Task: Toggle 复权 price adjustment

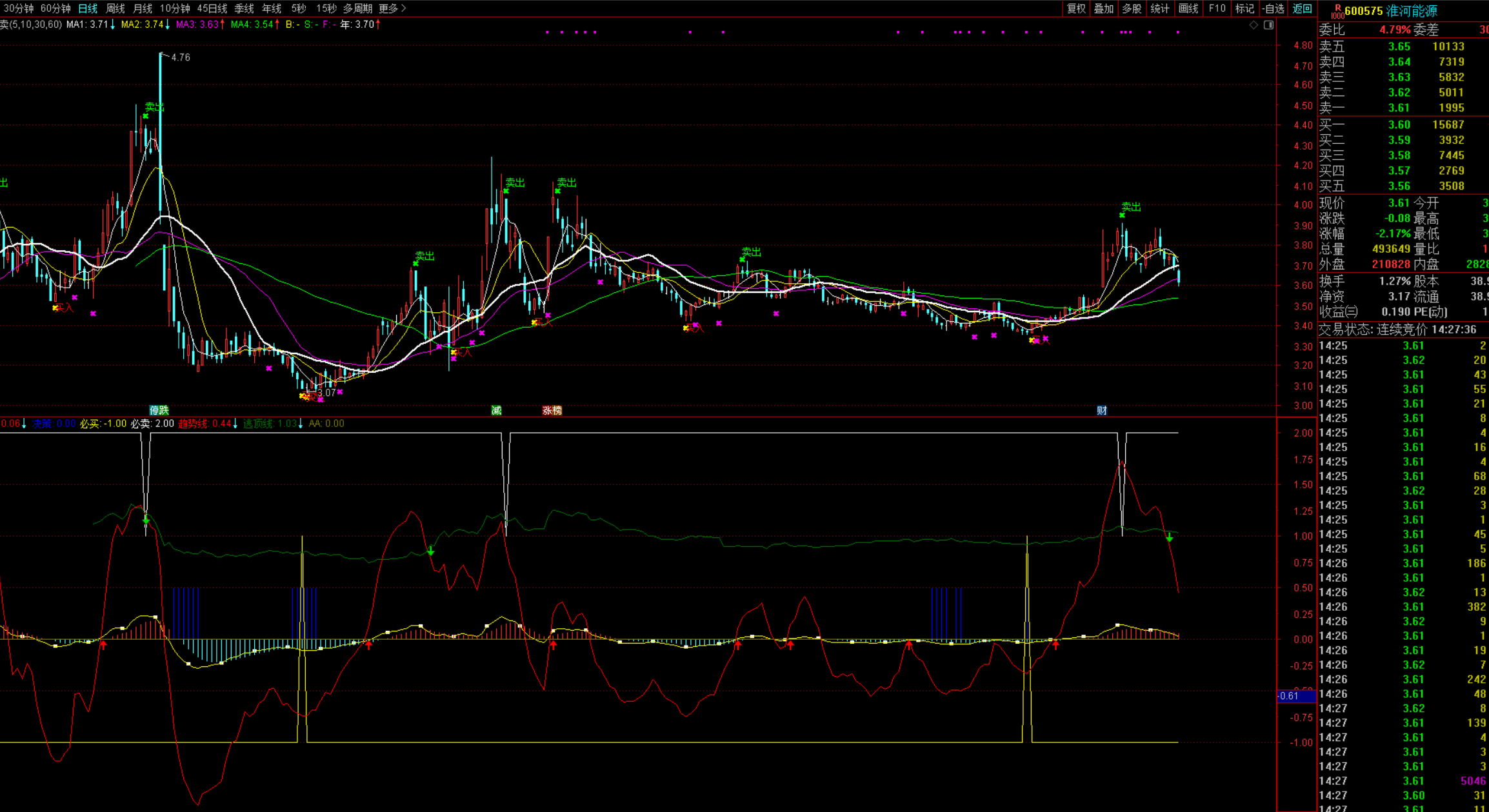Action: (1076, 8)
